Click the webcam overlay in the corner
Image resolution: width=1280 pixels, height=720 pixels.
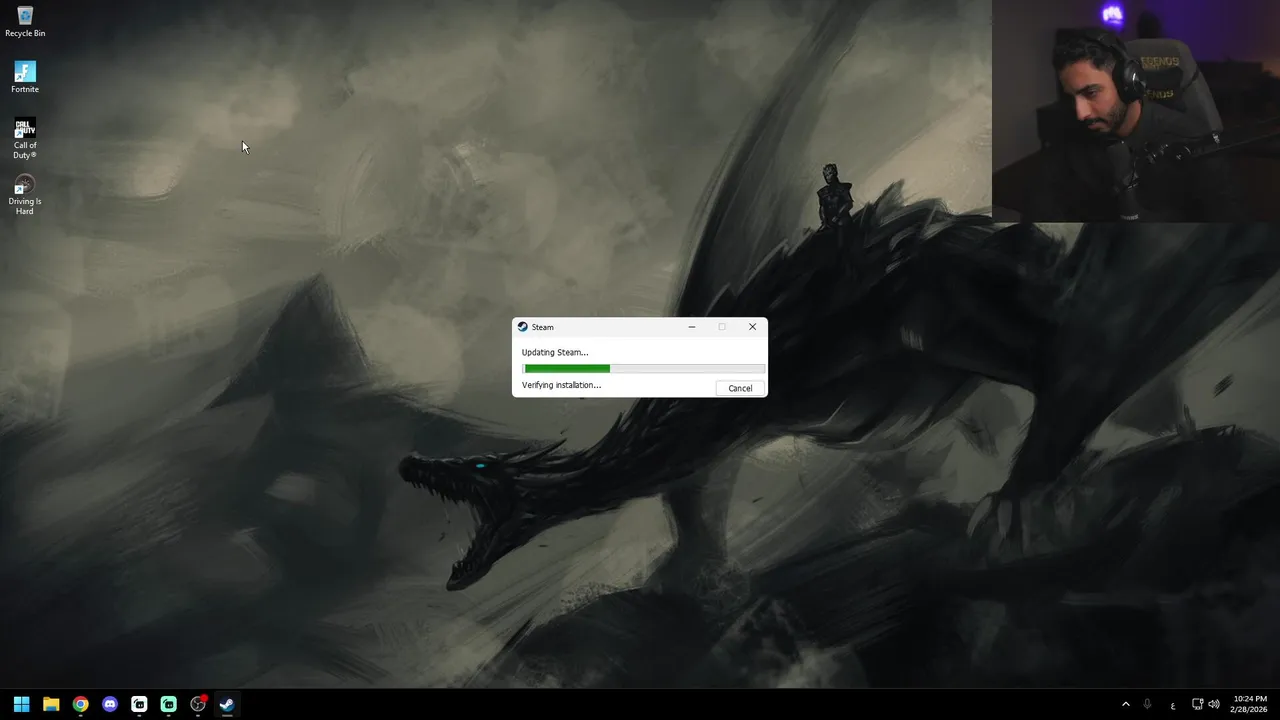coord(1136,110)
